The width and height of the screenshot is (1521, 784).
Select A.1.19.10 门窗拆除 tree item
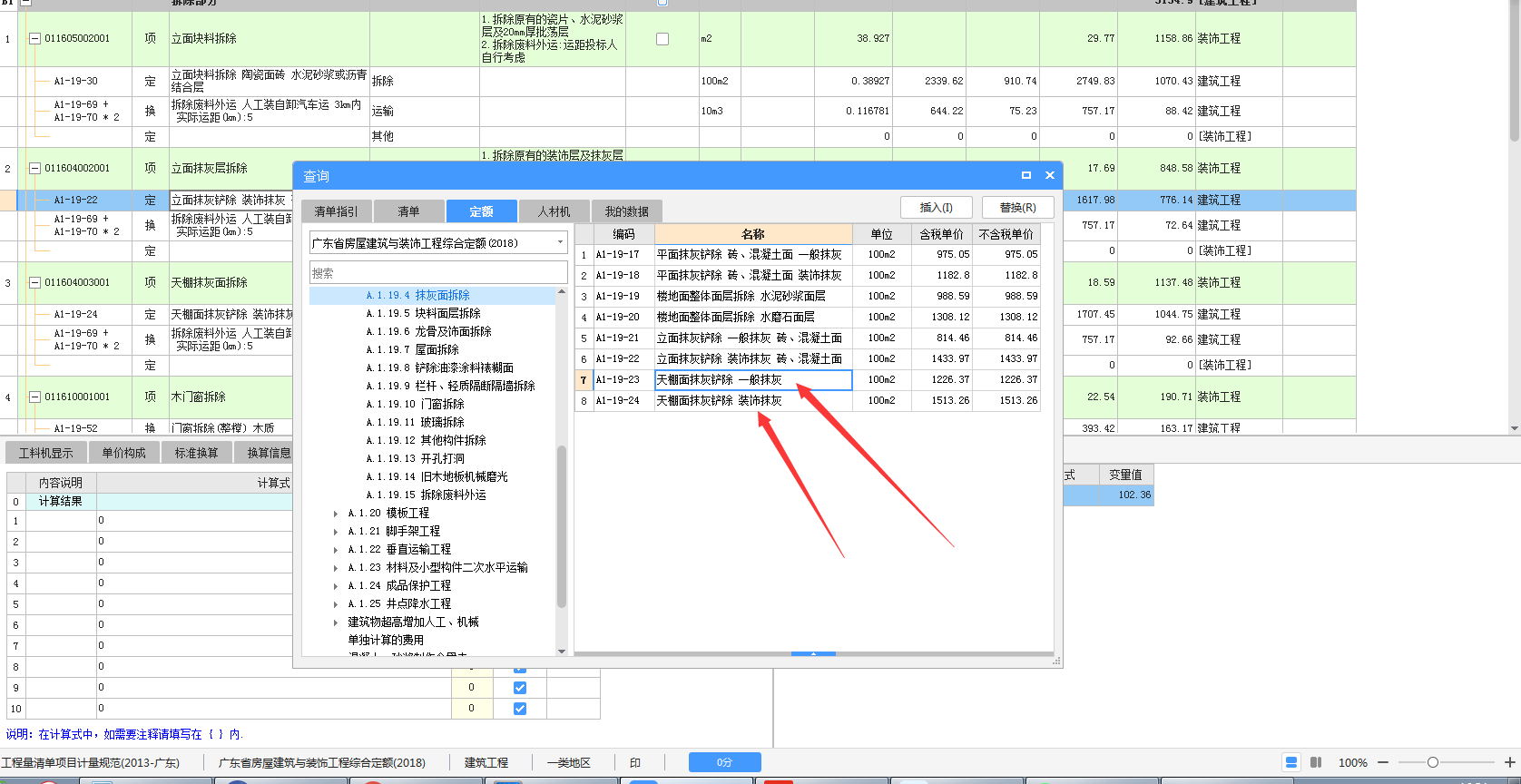(x=415, y=404)
